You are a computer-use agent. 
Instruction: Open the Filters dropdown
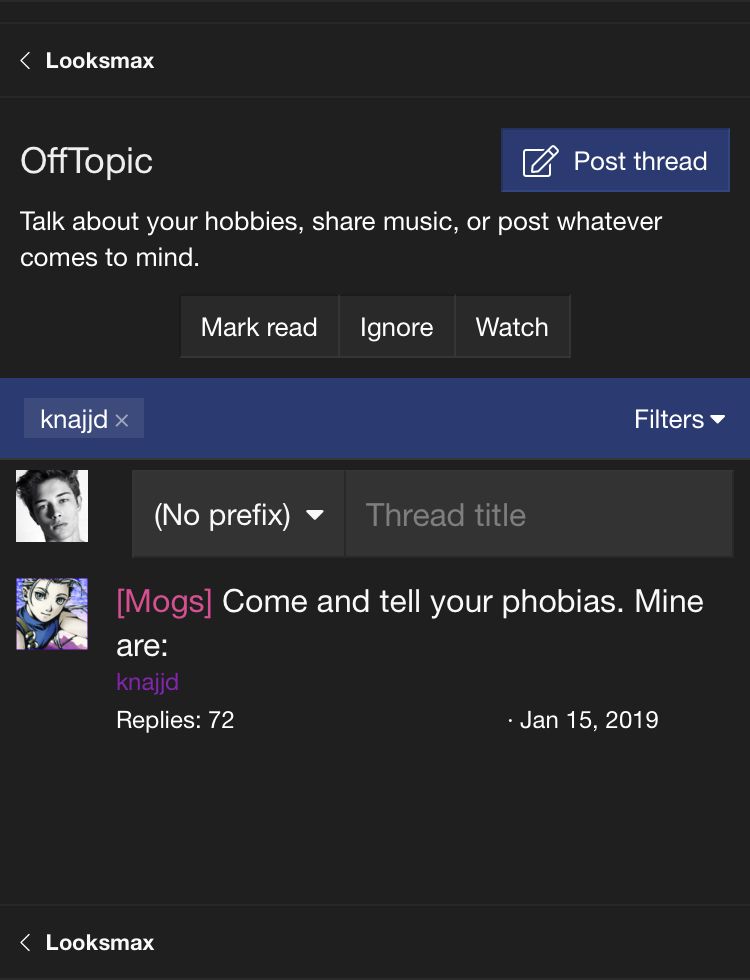pyautogui.click(x=679, y=419)
